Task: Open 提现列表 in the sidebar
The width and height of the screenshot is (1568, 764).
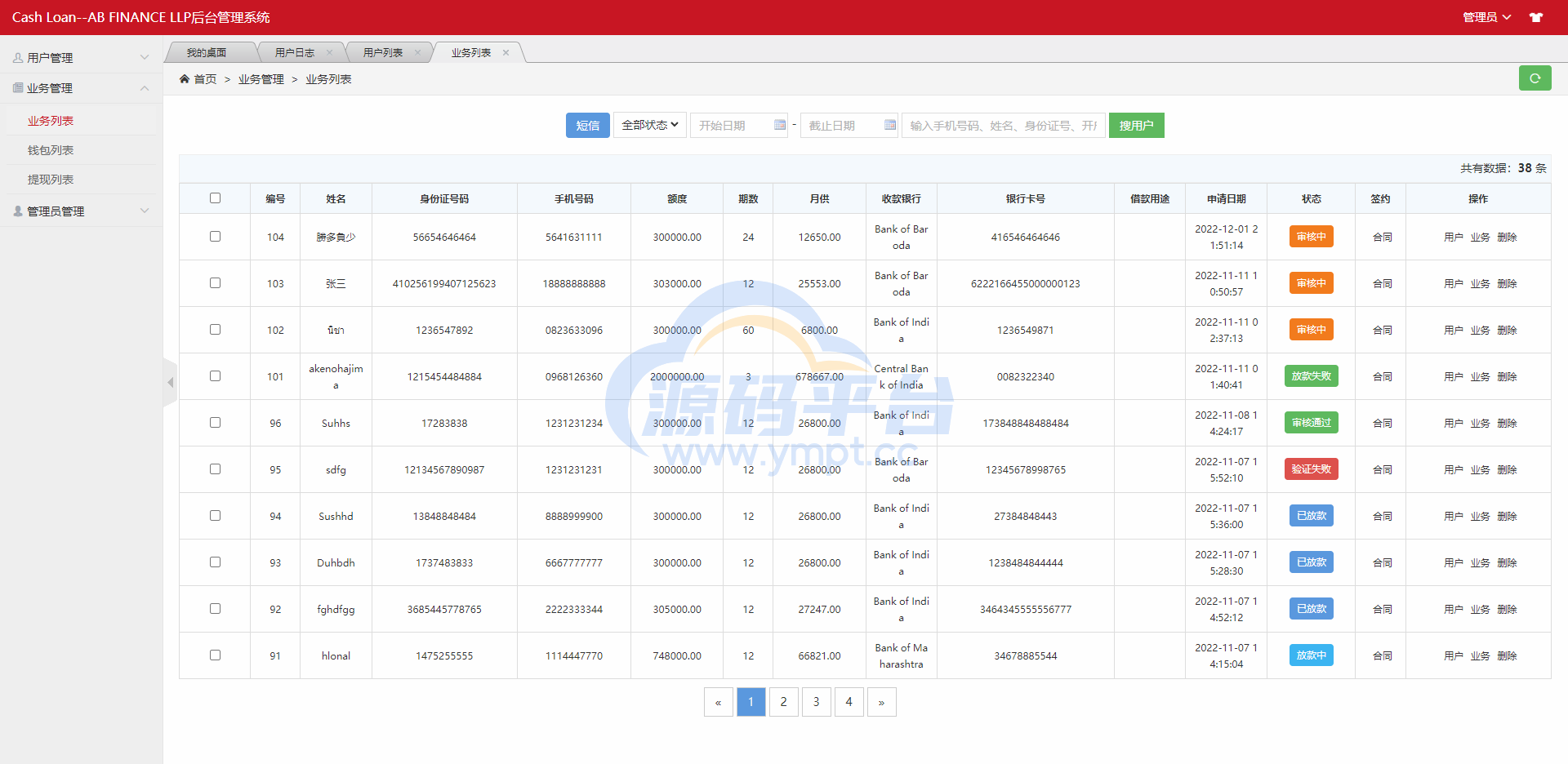Action: 51,179
